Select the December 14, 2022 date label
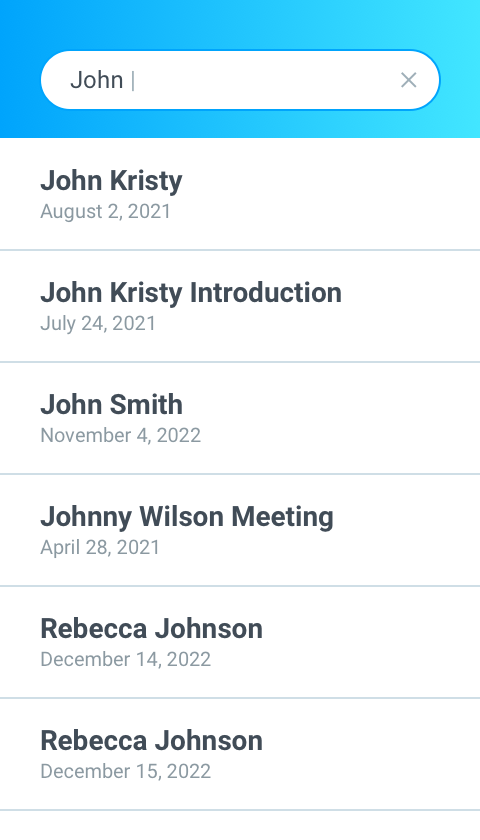The width and height of the screenshot is (480, 840). [125, 659]
